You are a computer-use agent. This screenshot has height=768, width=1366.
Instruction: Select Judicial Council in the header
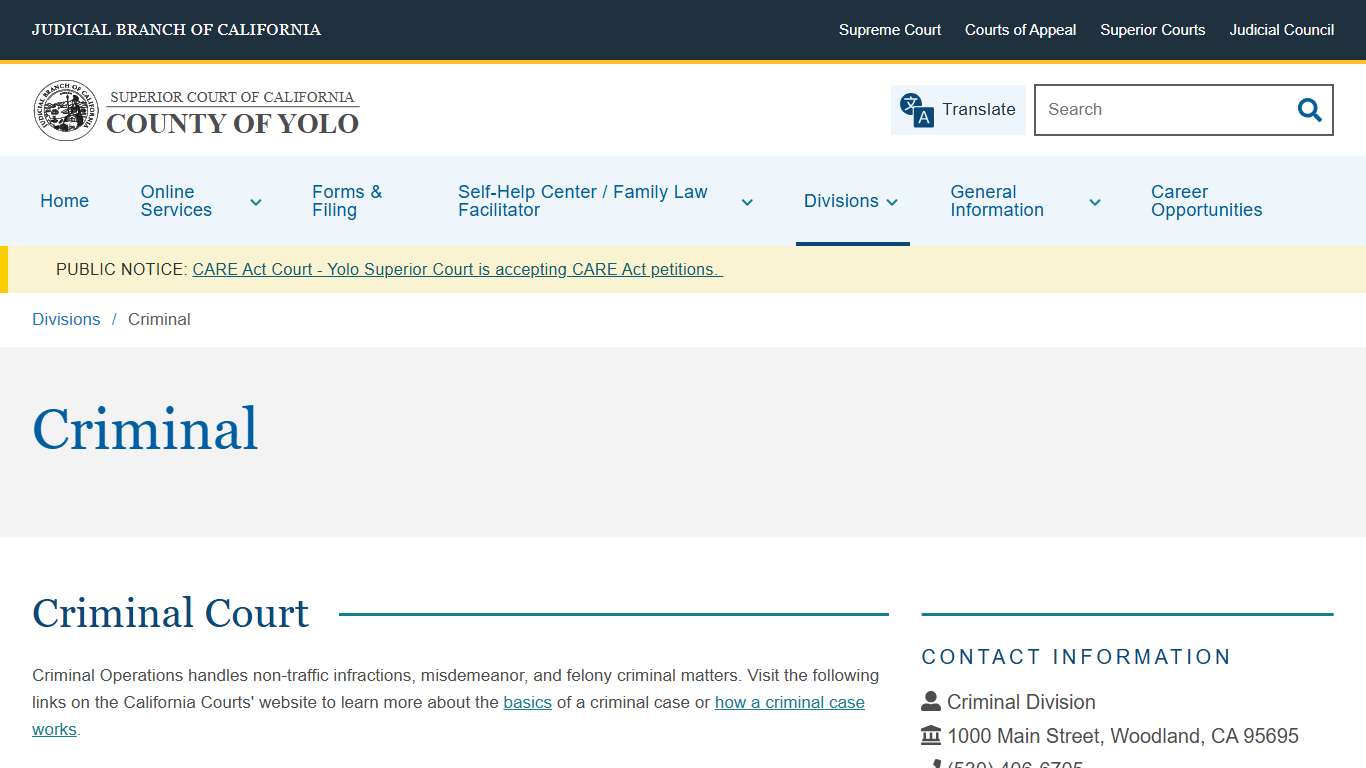(1281, 30)
